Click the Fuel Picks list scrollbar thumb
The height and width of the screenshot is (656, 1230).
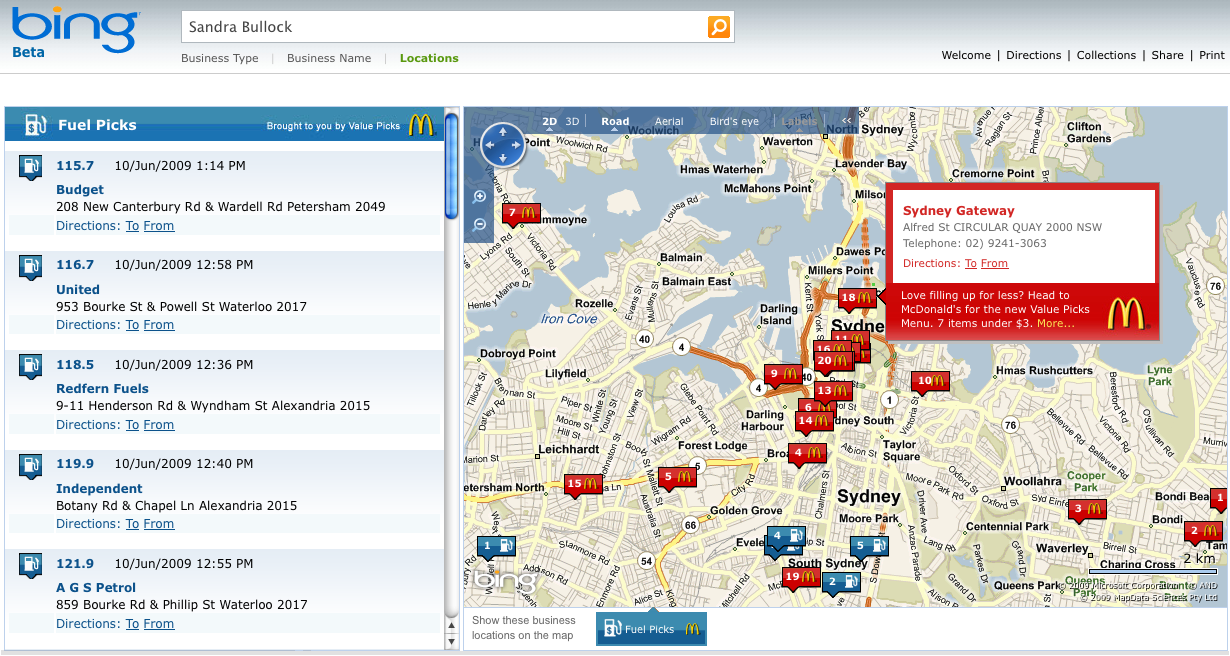451,166
